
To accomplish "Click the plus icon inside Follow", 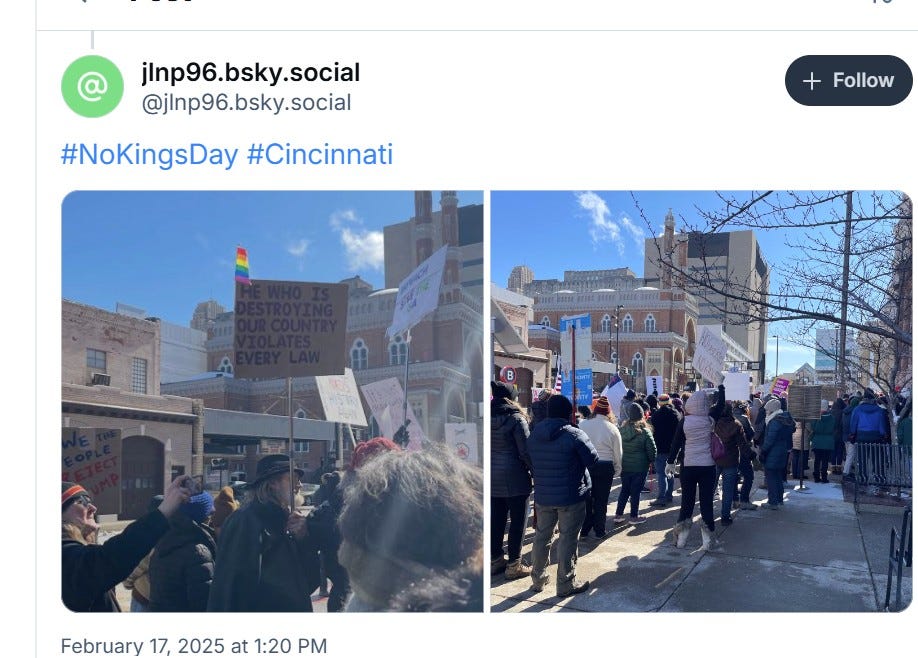I will (811, 81).
